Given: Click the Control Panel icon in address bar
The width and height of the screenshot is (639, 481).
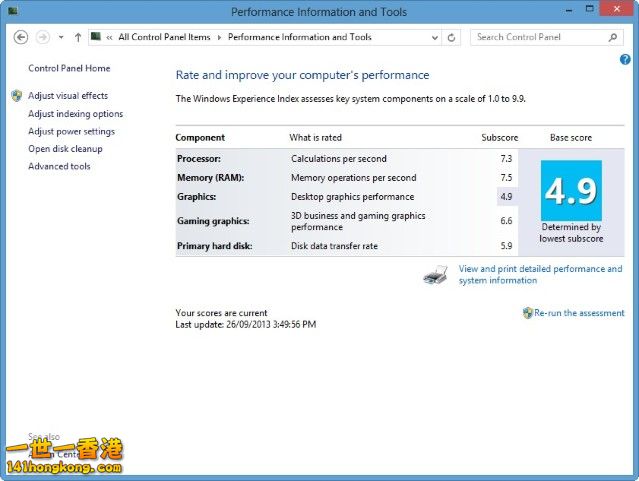Looking at the screenshot, I should point(96,37).
